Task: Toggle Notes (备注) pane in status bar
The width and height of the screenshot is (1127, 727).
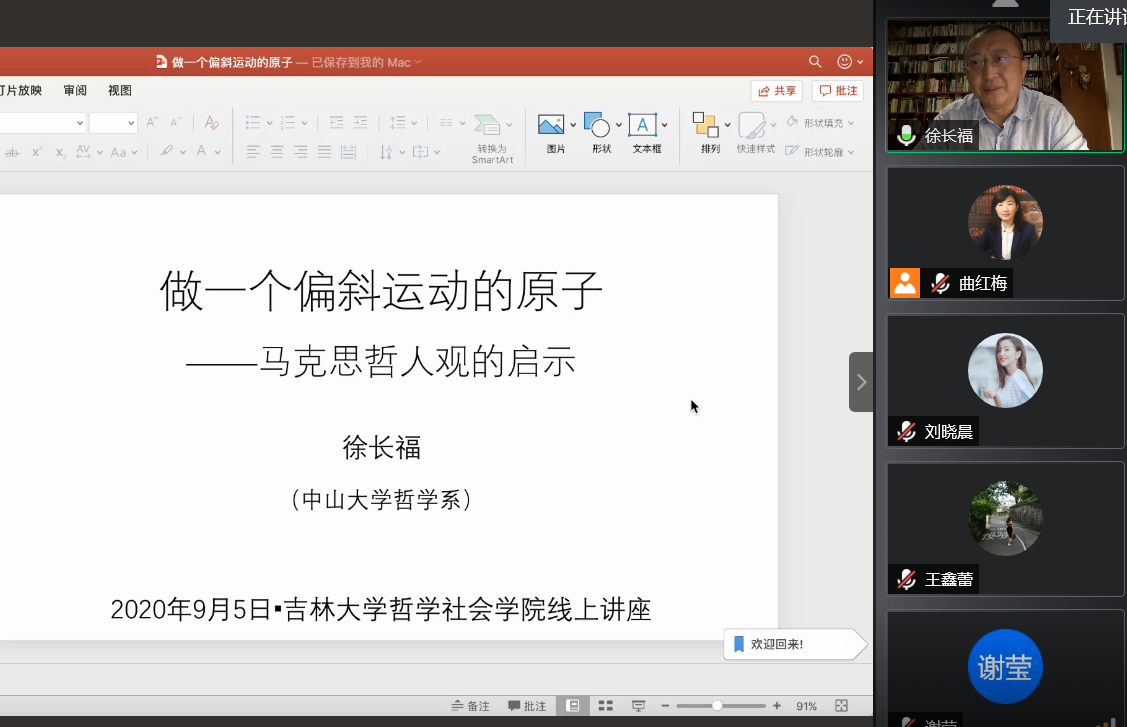Action: [470, 706]
